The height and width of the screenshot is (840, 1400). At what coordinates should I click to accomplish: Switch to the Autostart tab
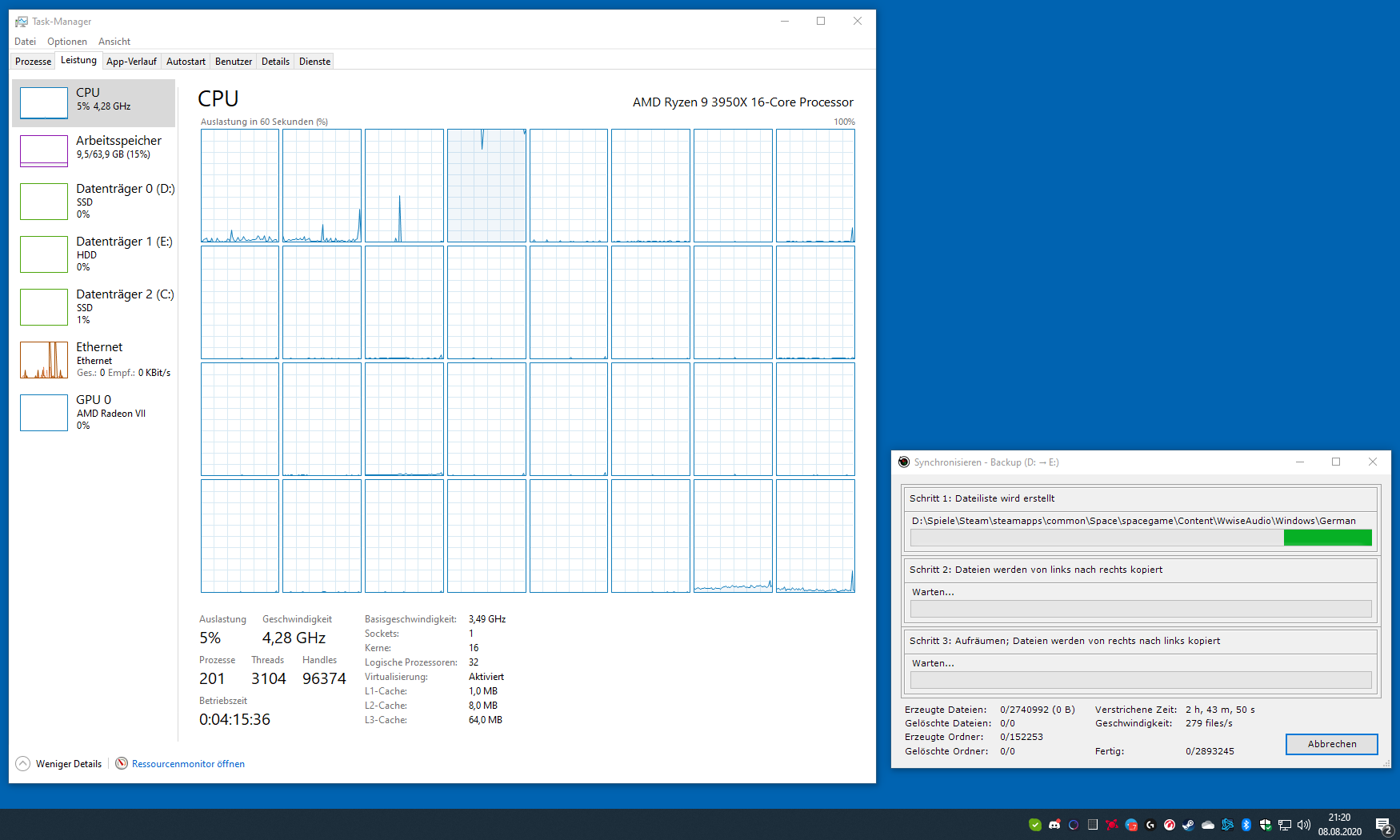click(x=186, y=62)
